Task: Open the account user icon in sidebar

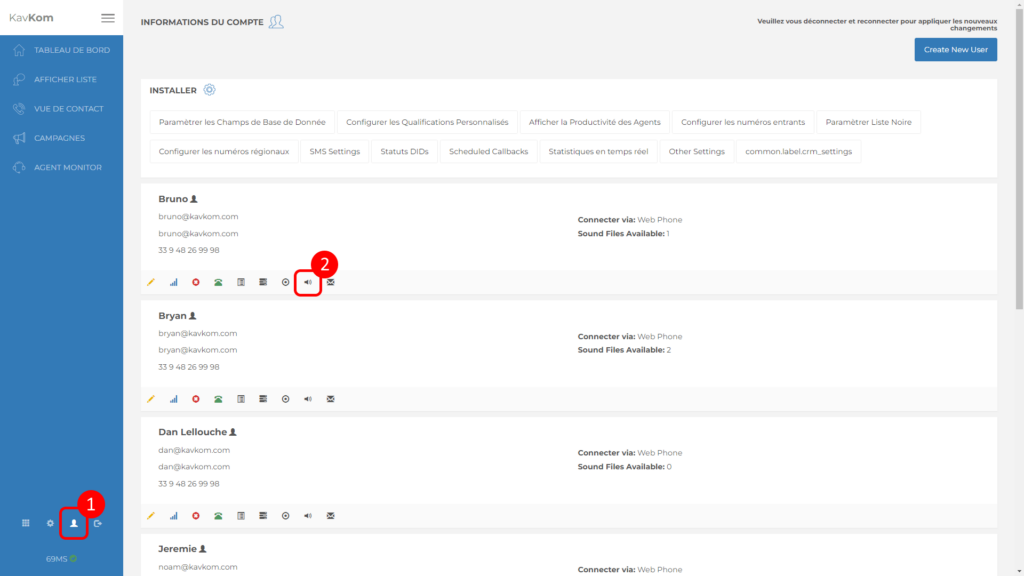Action: point(73,523)
